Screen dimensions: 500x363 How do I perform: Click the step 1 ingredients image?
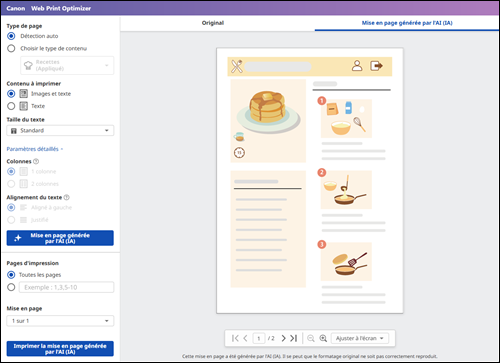click(x=346, y=119)
